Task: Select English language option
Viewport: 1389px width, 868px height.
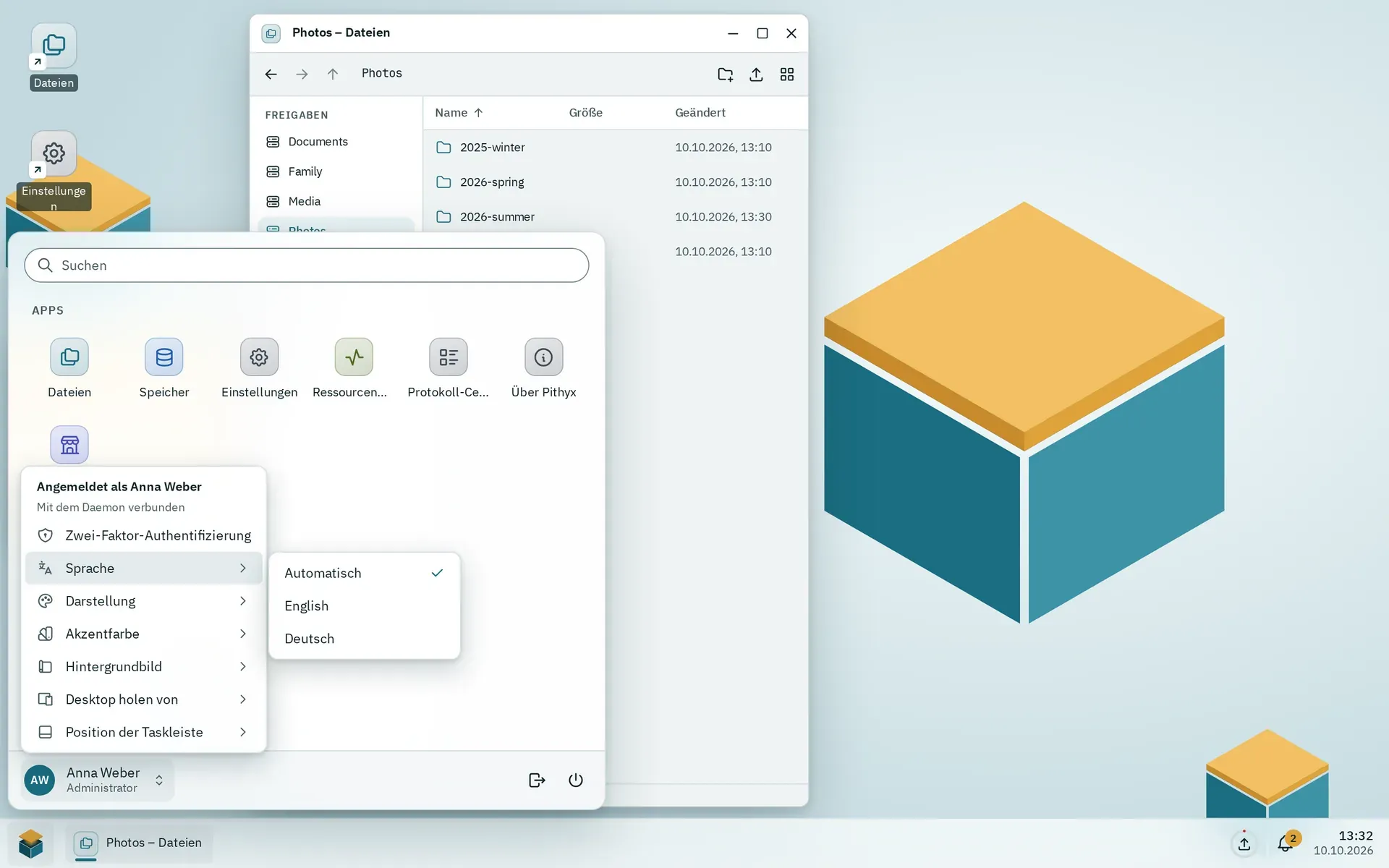Action: pos(364,605)
